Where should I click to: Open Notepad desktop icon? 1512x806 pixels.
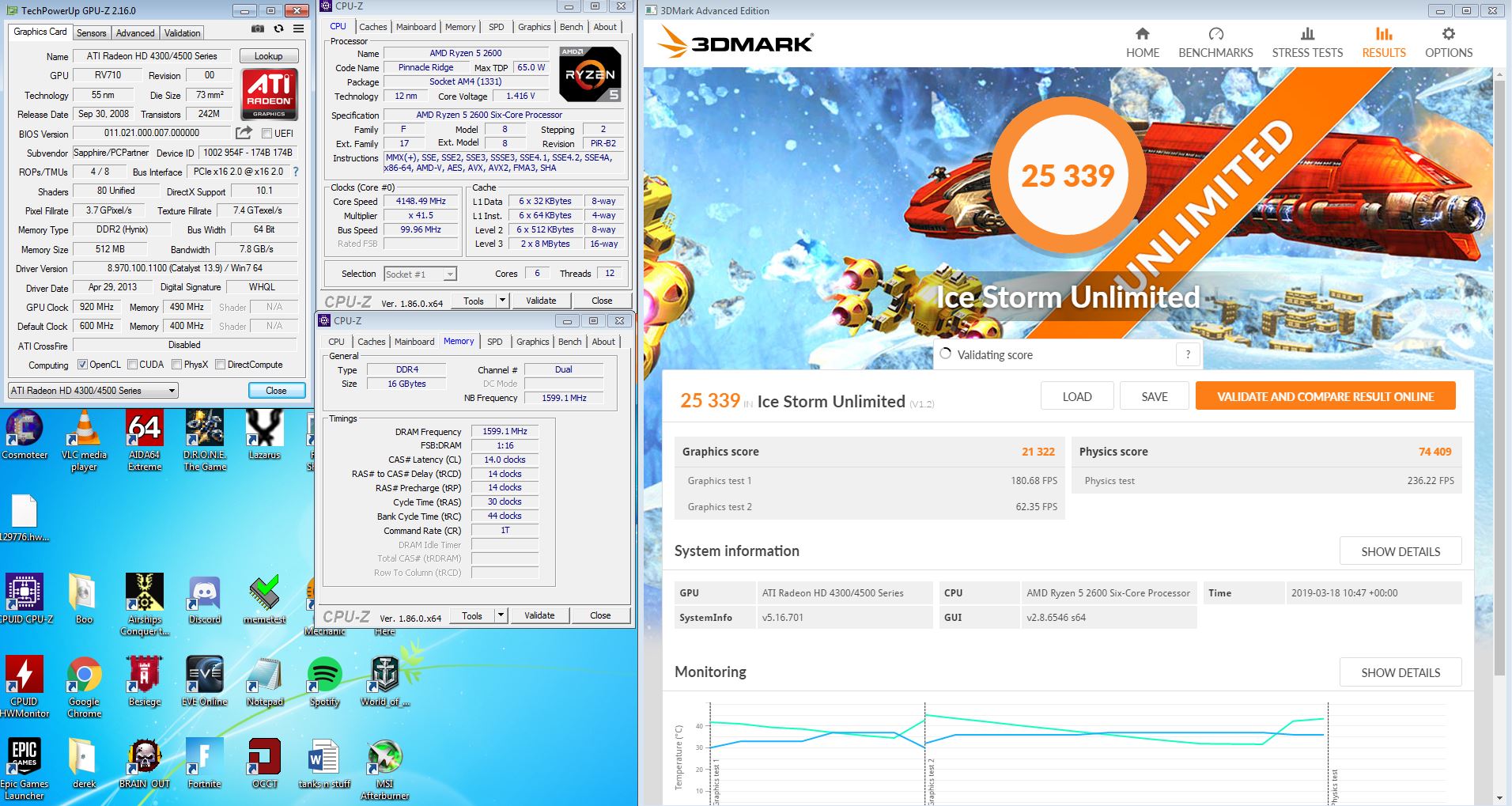[264, 681]
